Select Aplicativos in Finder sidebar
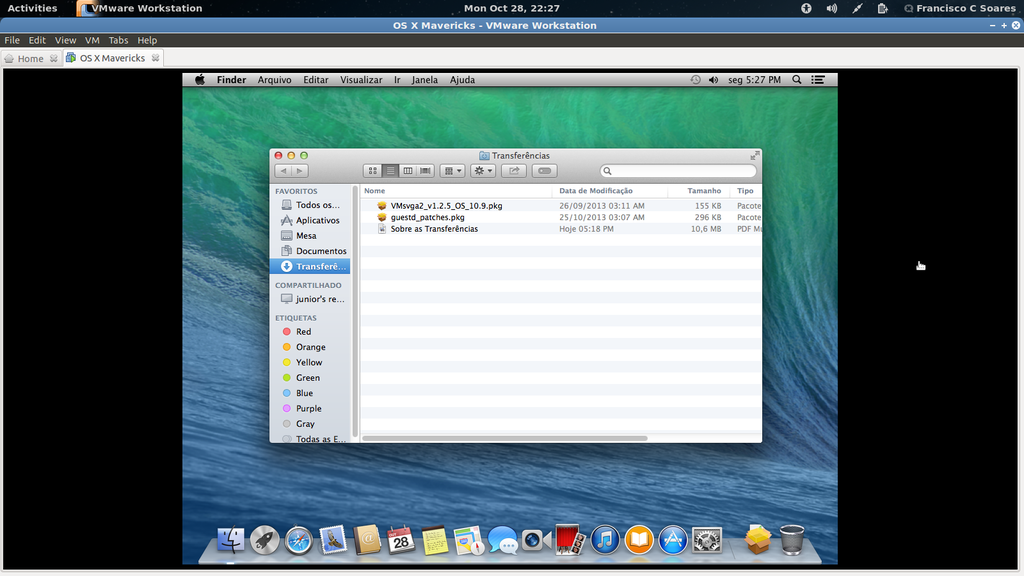This screenshot has width=1024, height=576. click(311, 221)
